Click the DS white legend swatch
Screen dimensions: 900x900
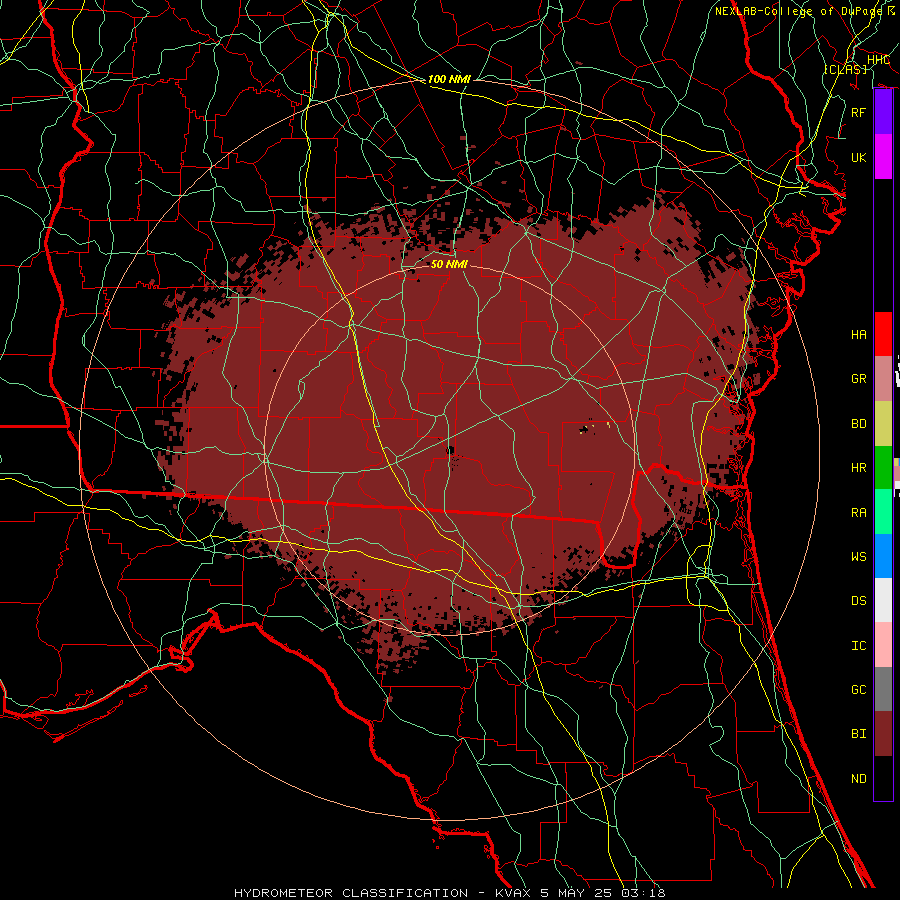point(883,600)
